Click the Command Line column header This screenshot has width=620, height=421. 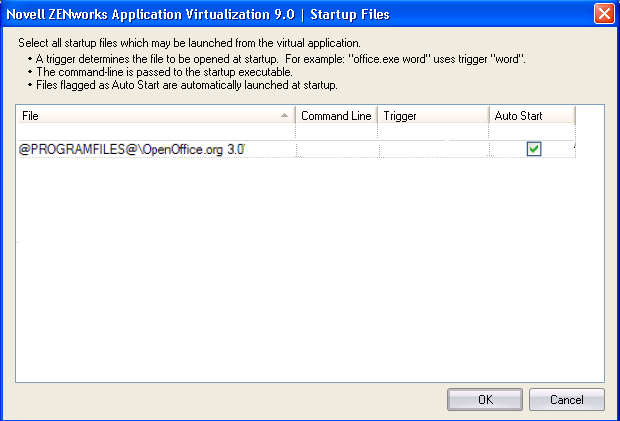pos(336,116)
